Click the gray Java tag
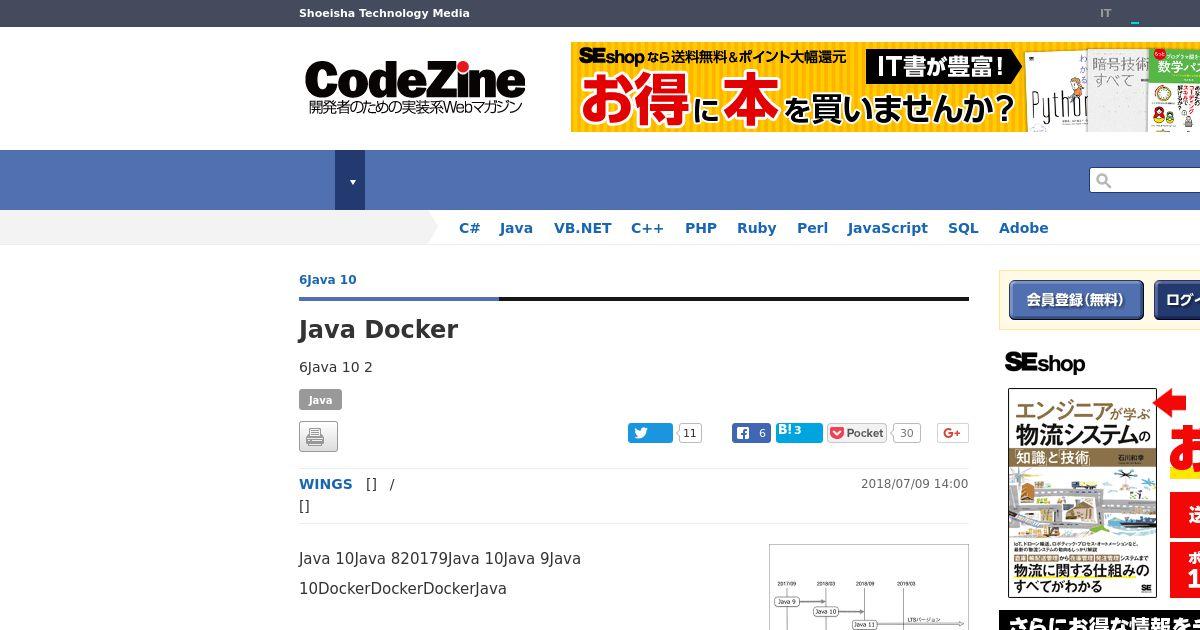1200x630 pixels. coord(320,400)
